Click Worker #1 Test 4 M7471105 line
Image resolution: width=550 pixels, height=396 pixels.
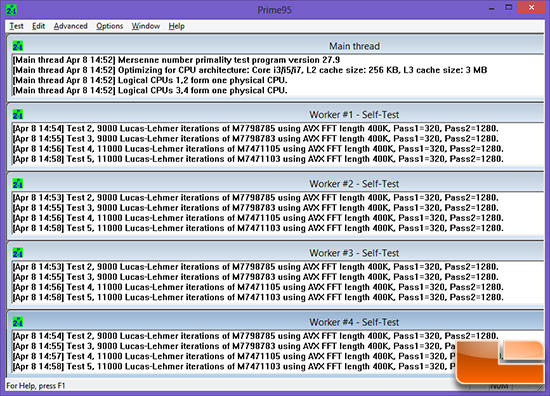[258, 149]
